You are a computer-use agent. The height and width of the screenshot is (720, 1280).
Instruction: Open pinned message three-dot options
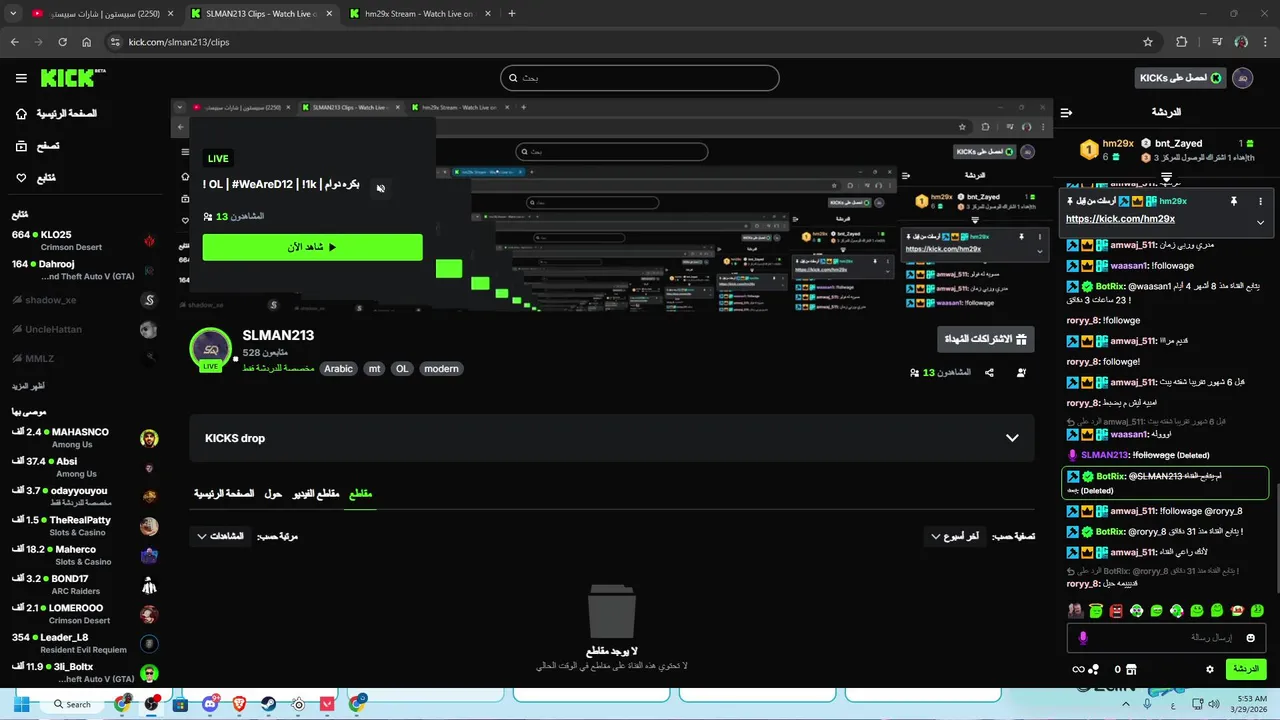pyautogui.click(x=1260, y=201)
